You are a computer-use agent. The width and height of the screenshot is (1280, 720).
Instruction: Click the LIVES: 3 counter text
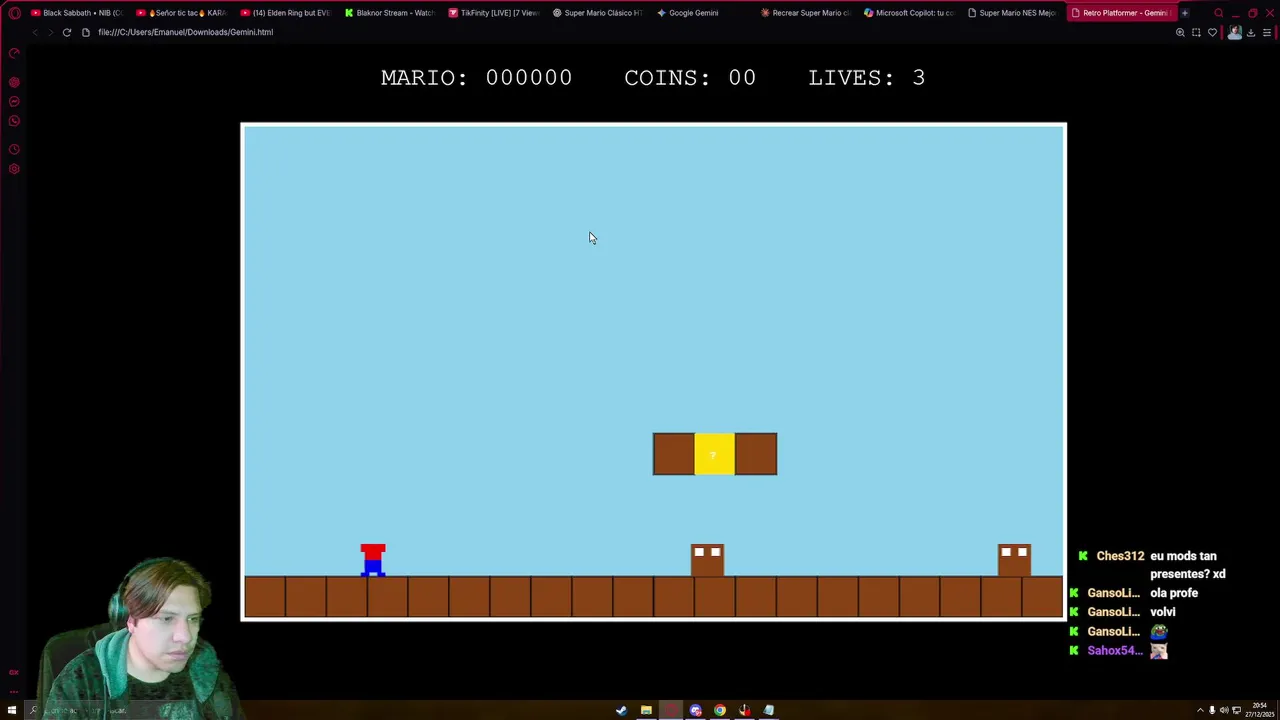click(867, 78)
